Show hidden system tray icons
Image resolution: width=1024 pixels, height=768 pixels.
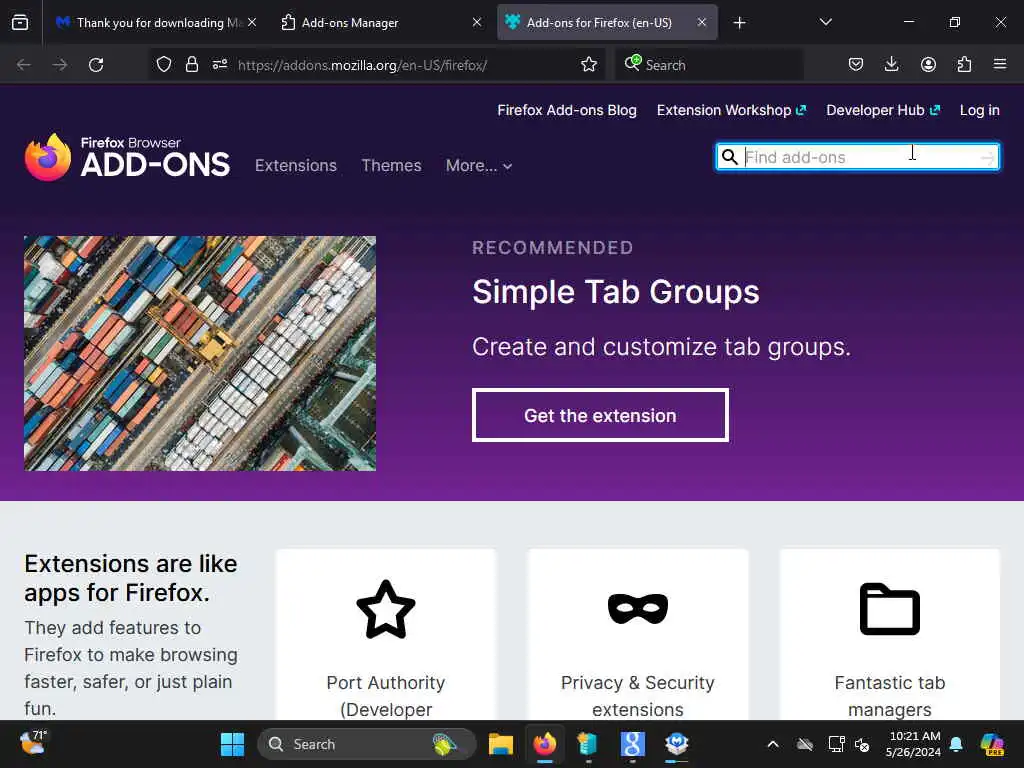click(773, 744)
